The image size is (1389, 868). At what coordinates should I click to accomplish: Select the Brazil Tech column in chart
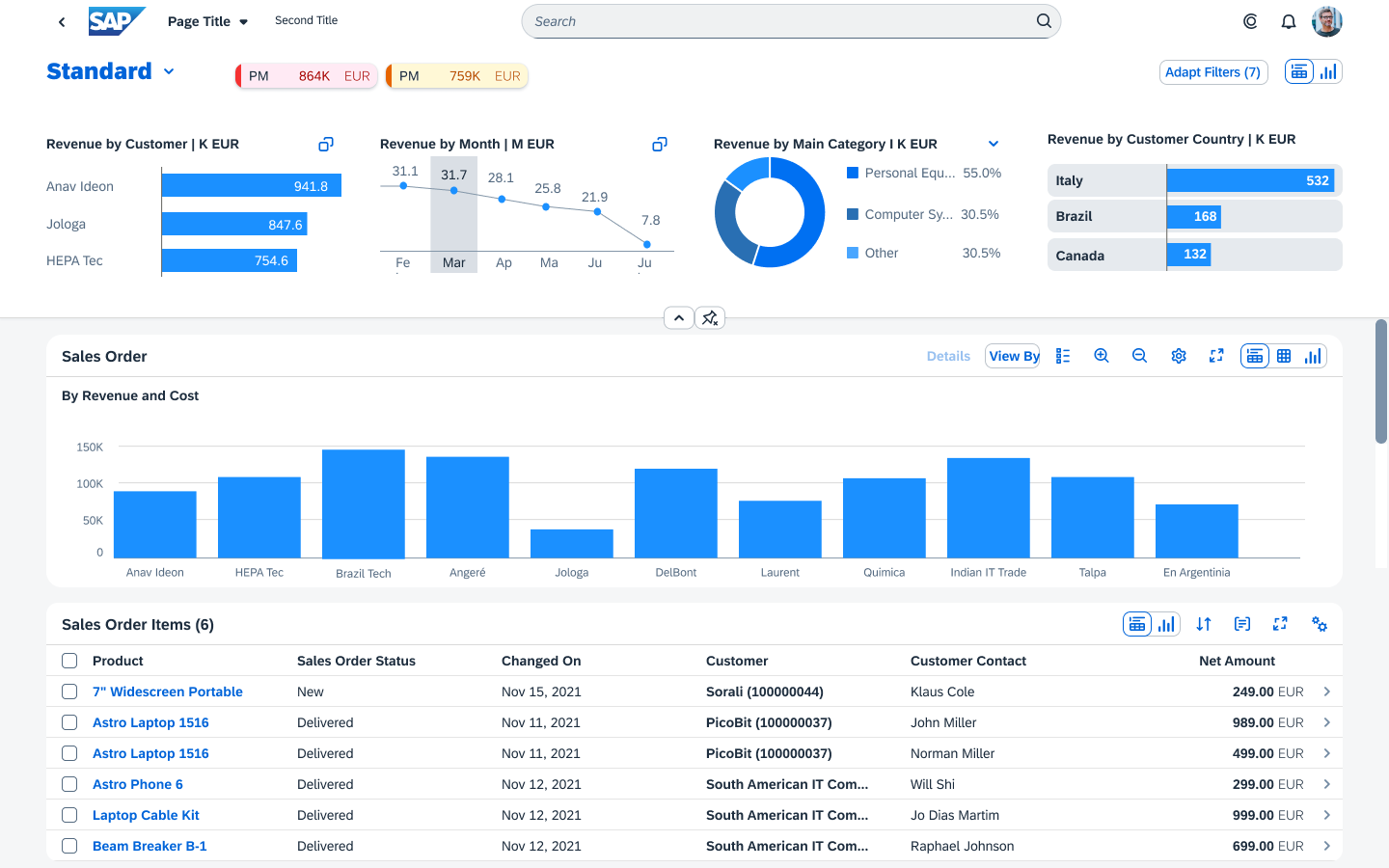364,504
